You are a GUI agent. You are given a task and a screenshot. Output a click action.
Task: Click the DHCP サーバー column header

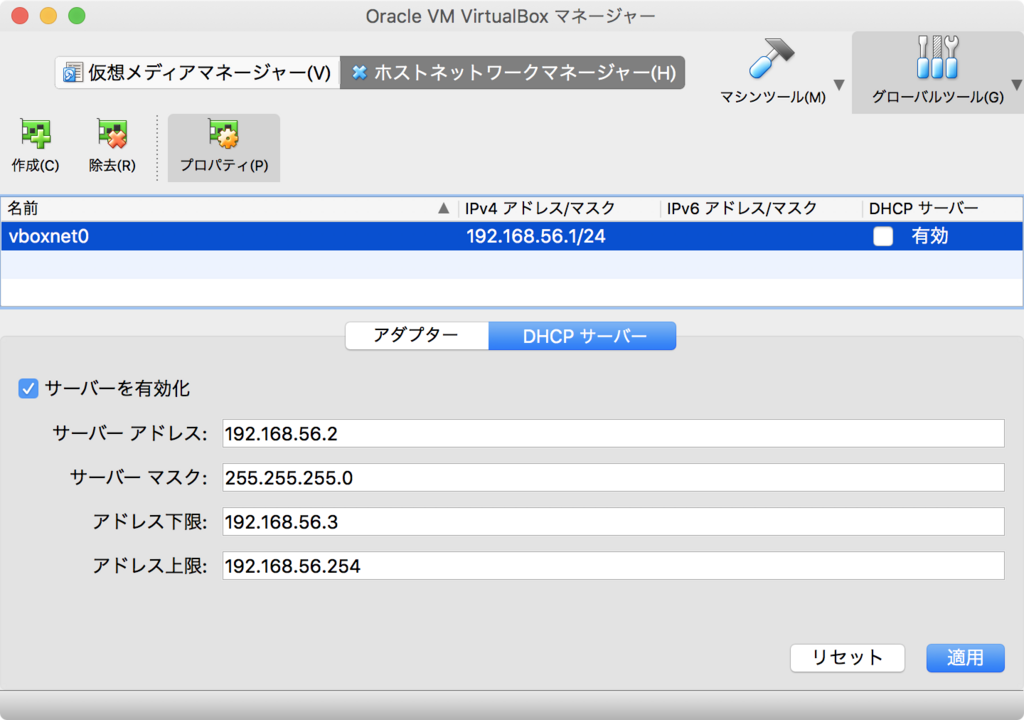coord(942,208)
